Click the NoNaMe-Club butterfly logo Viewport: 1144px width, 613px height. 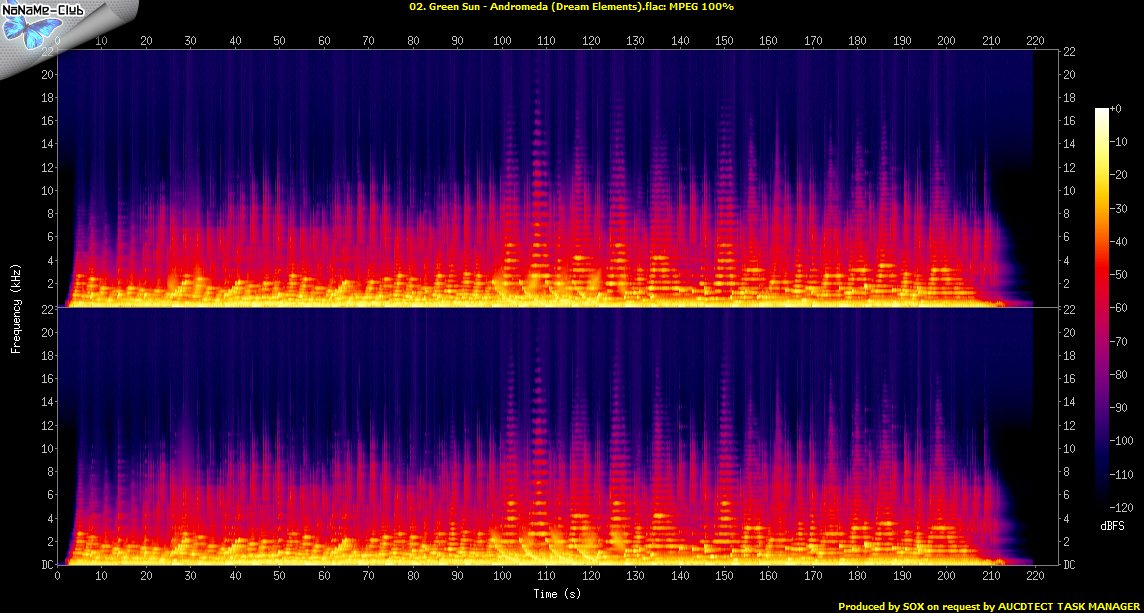click(30, 25)
